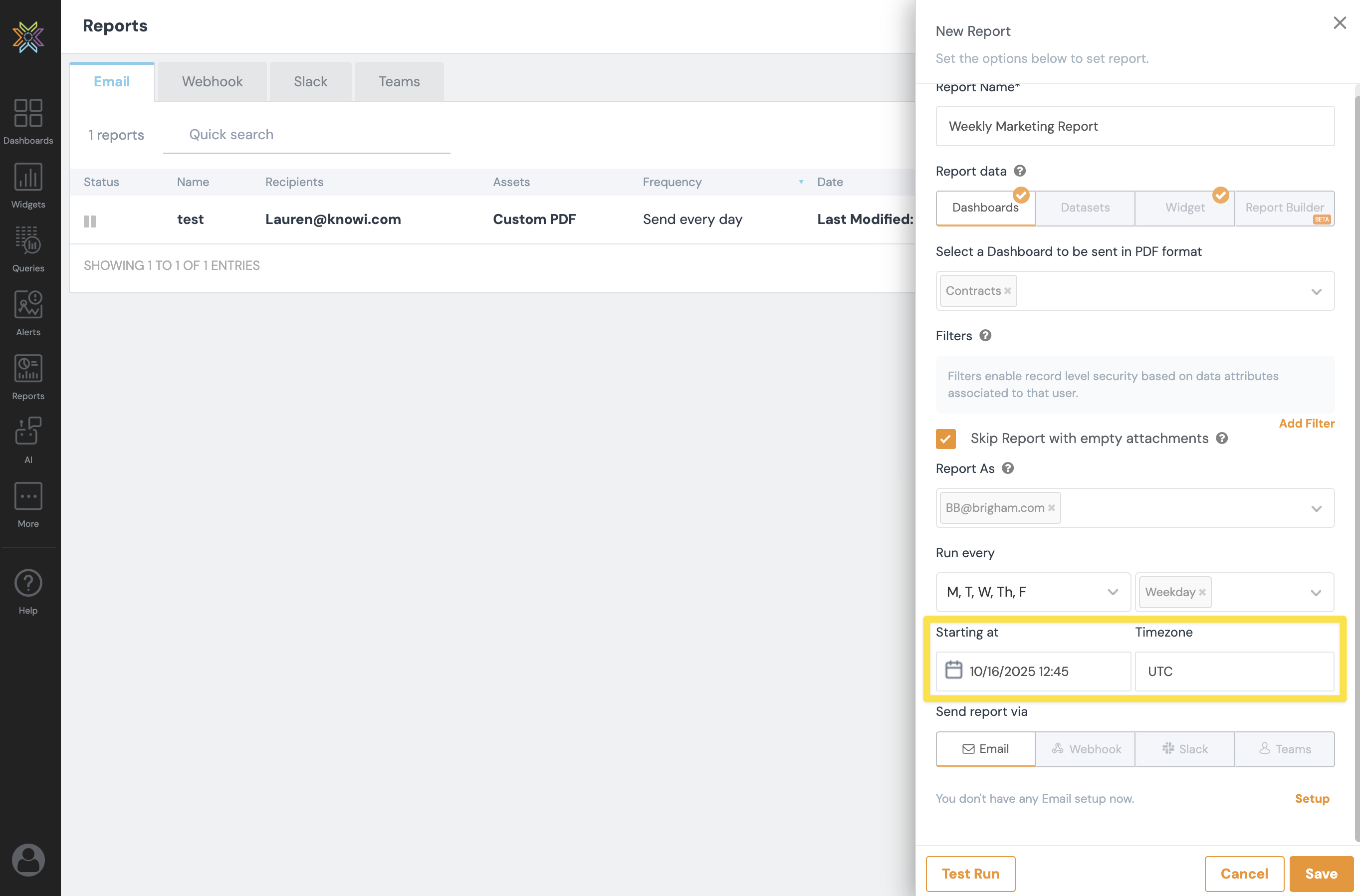
Task: Expand the Contracts dashboard dropdown
Action: coord(1316,291)
